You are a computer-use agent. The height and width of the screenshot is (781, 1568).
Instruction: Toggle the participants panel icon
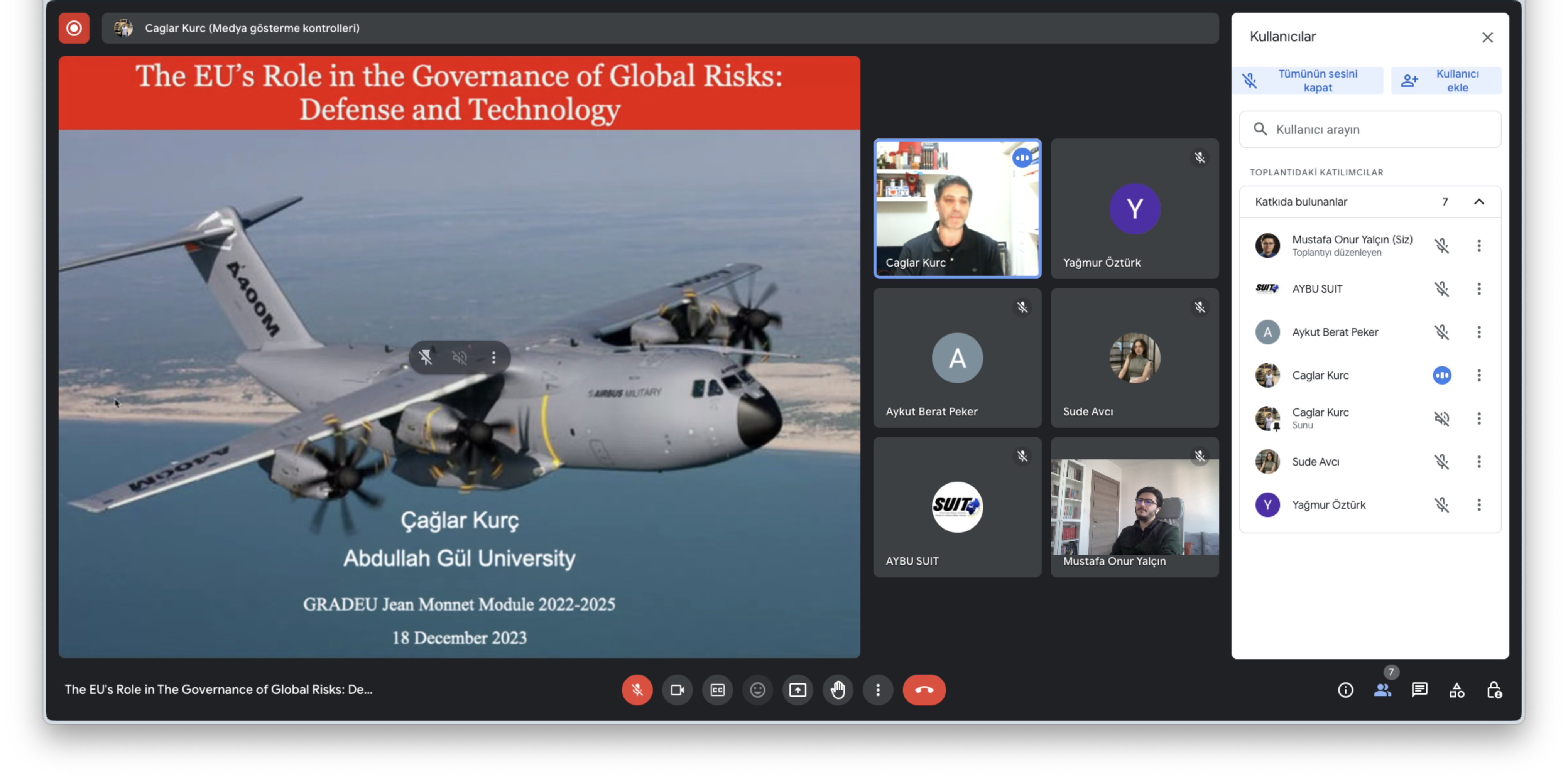1382,690
